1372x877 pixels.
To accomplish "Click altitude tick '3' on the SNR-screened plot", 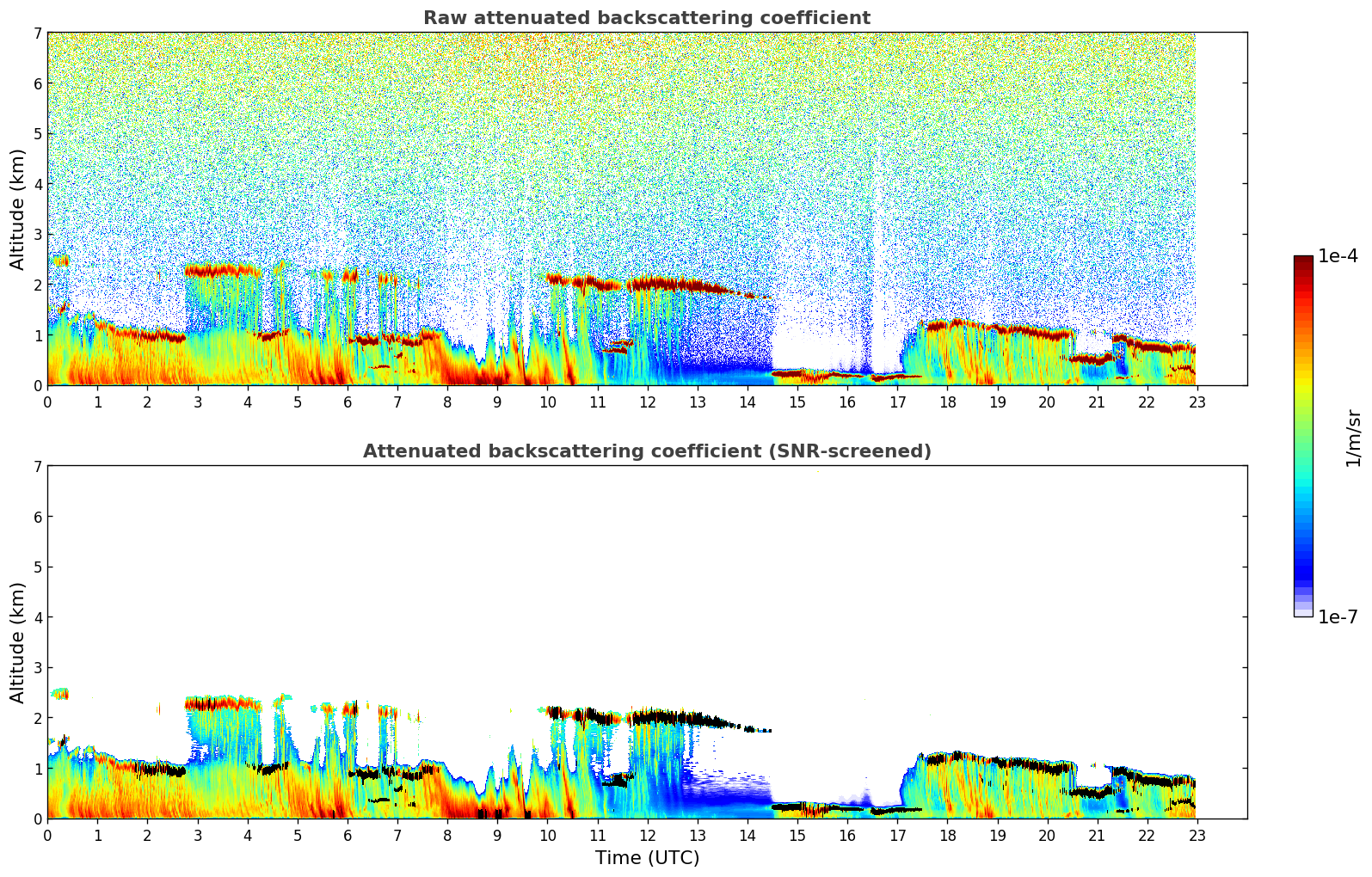I will point(37,668).
